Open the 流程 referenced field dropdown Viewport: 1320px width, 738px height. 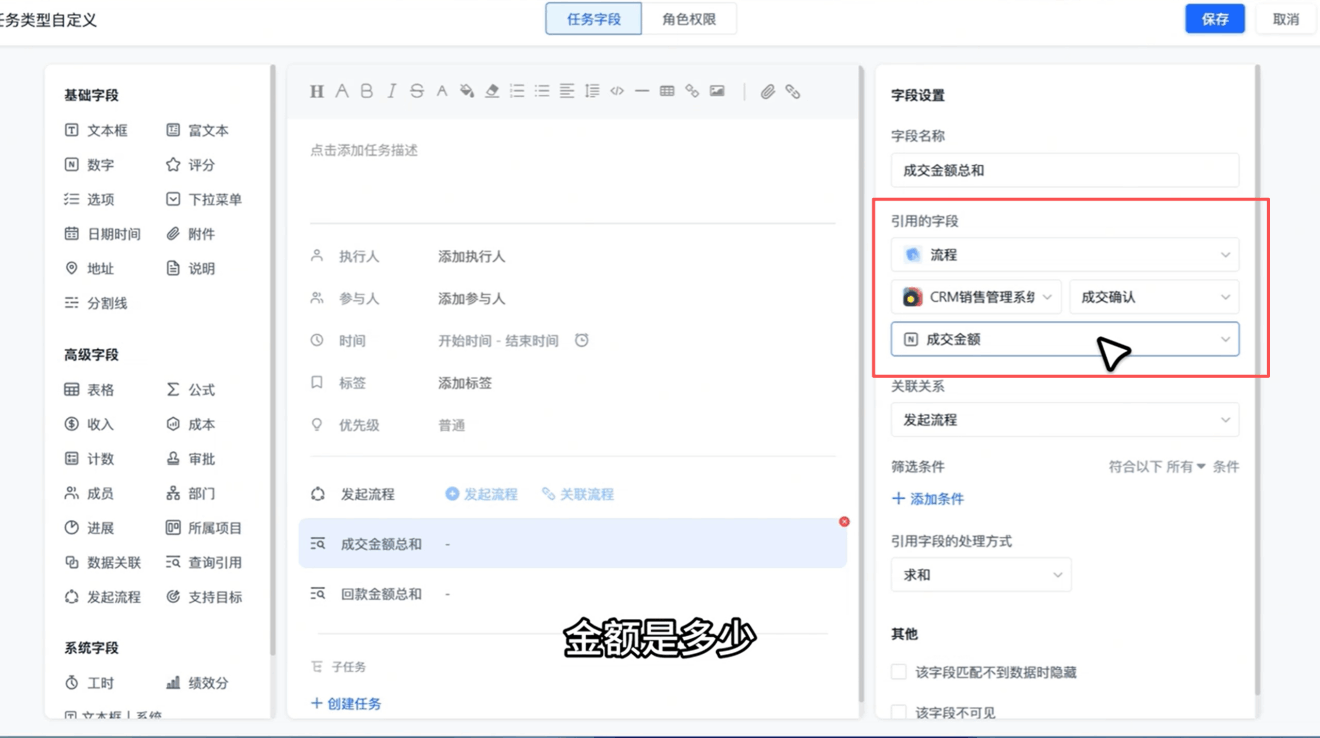[1065, 255]
